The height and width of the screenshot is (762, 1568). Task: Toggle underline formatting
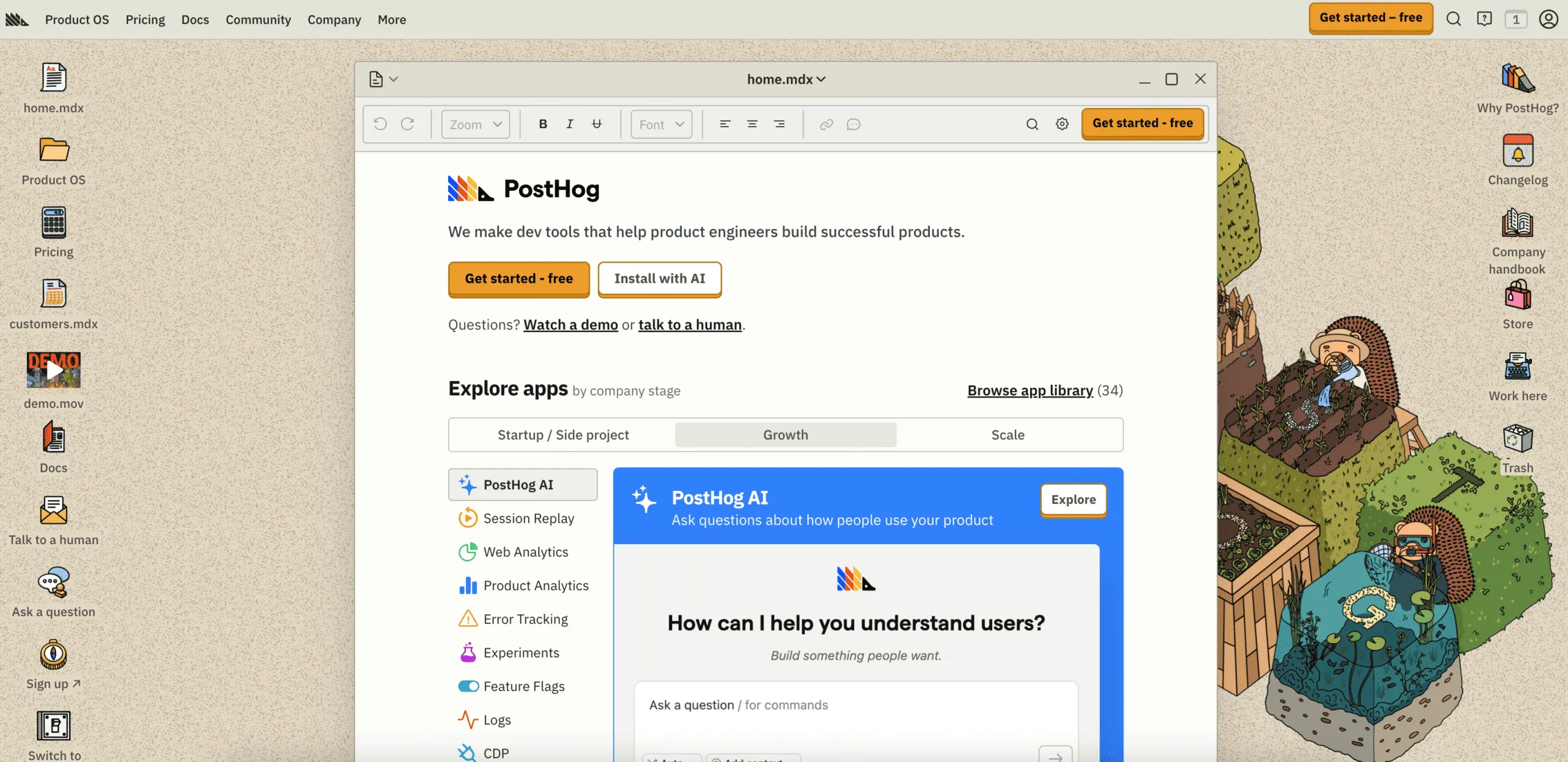point(597,124)
